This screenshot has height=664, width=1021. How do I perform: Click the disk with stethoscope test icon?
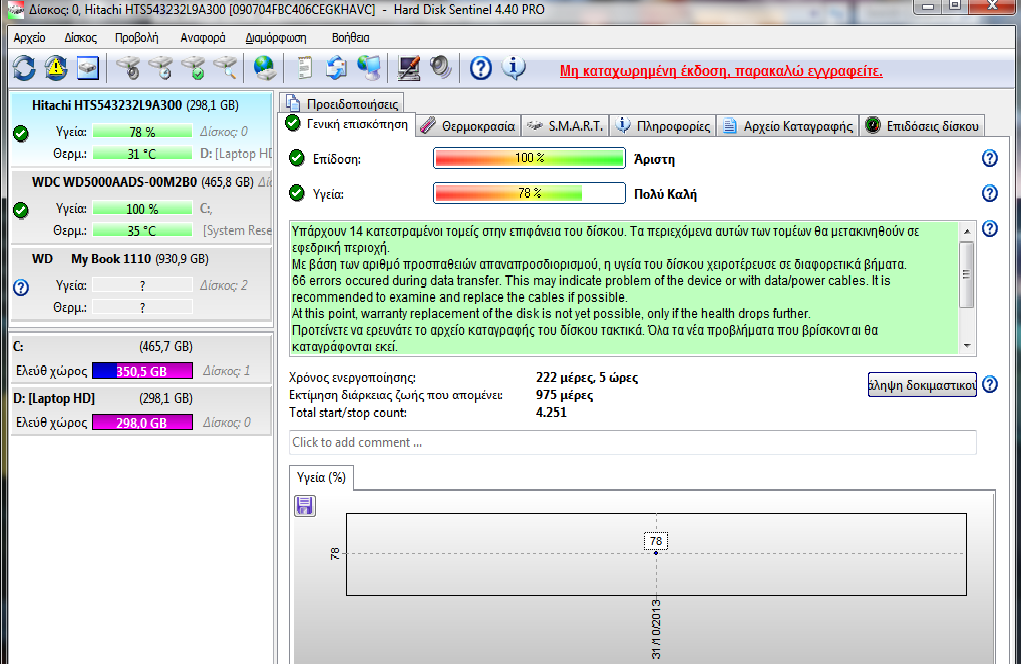(128, 68)
